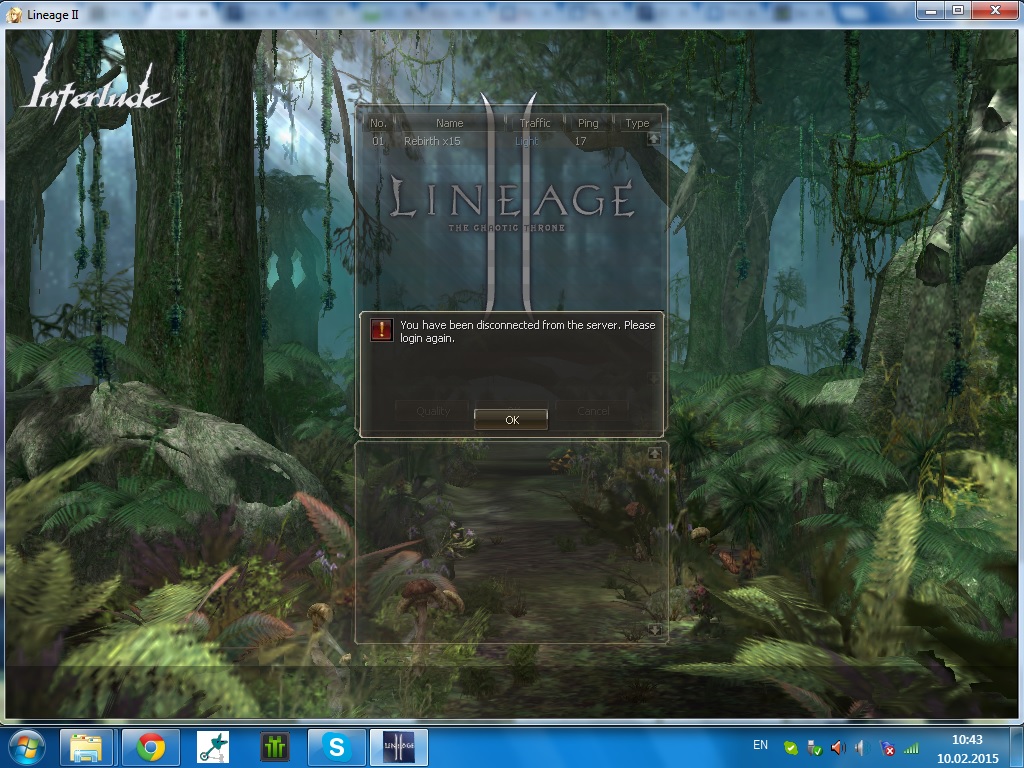Click OK in the disconnect dialog
Viewport: 1024px width, 768px height.
511,419
